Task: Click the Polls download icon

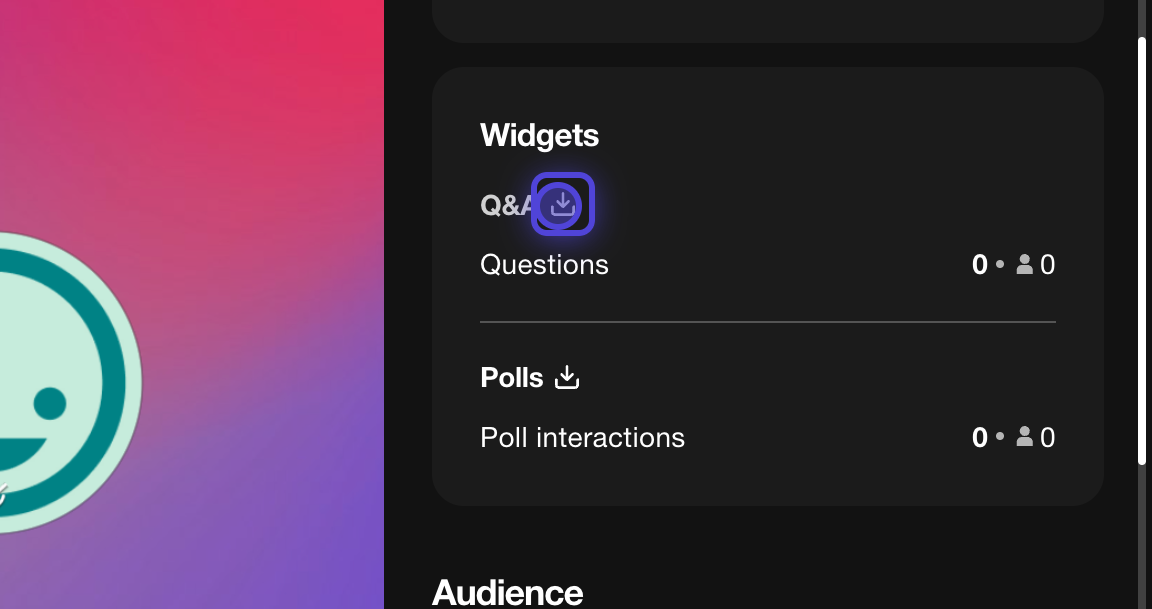Action: click(567, 378)
